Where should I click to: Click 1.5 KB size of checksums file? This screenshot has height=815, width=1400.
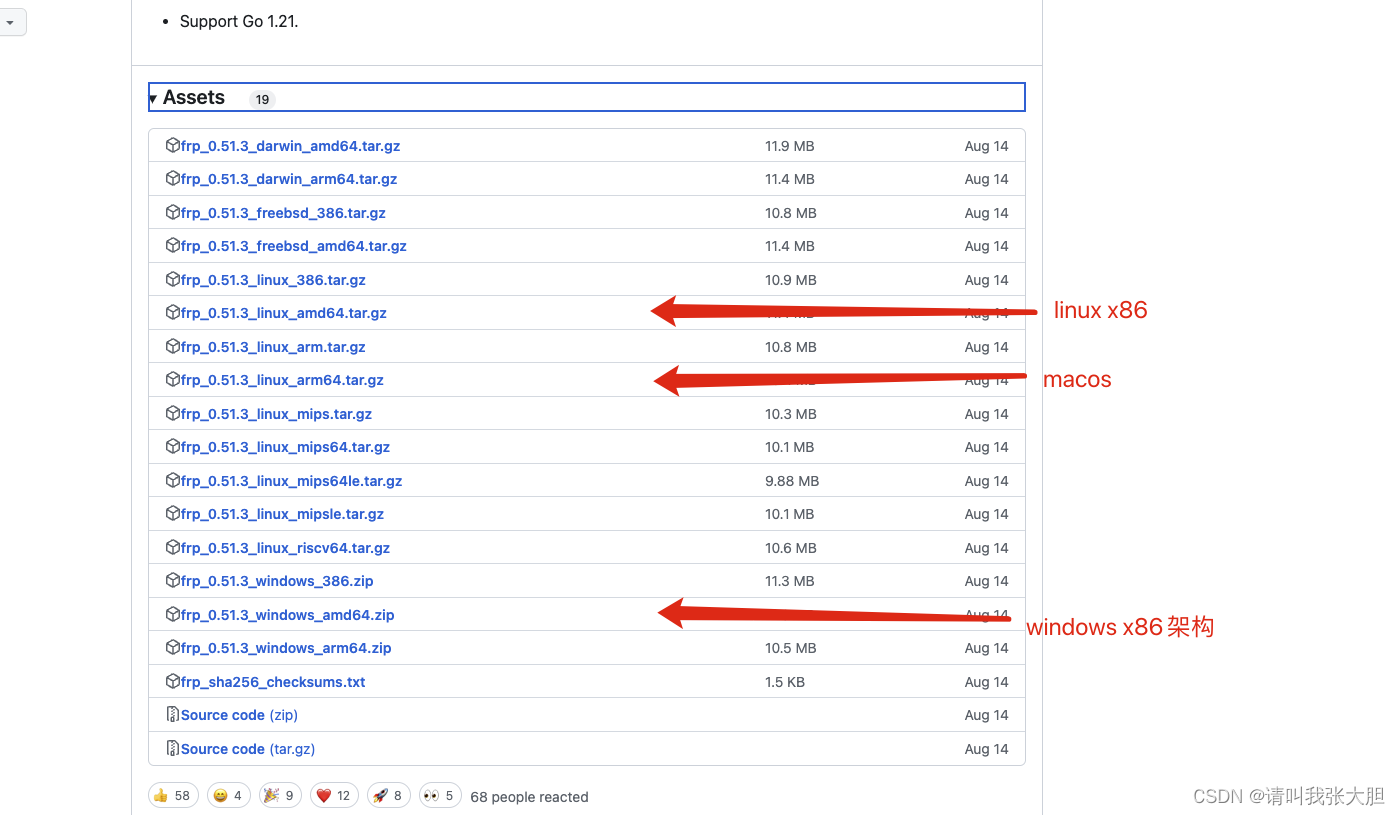(785, 682)
